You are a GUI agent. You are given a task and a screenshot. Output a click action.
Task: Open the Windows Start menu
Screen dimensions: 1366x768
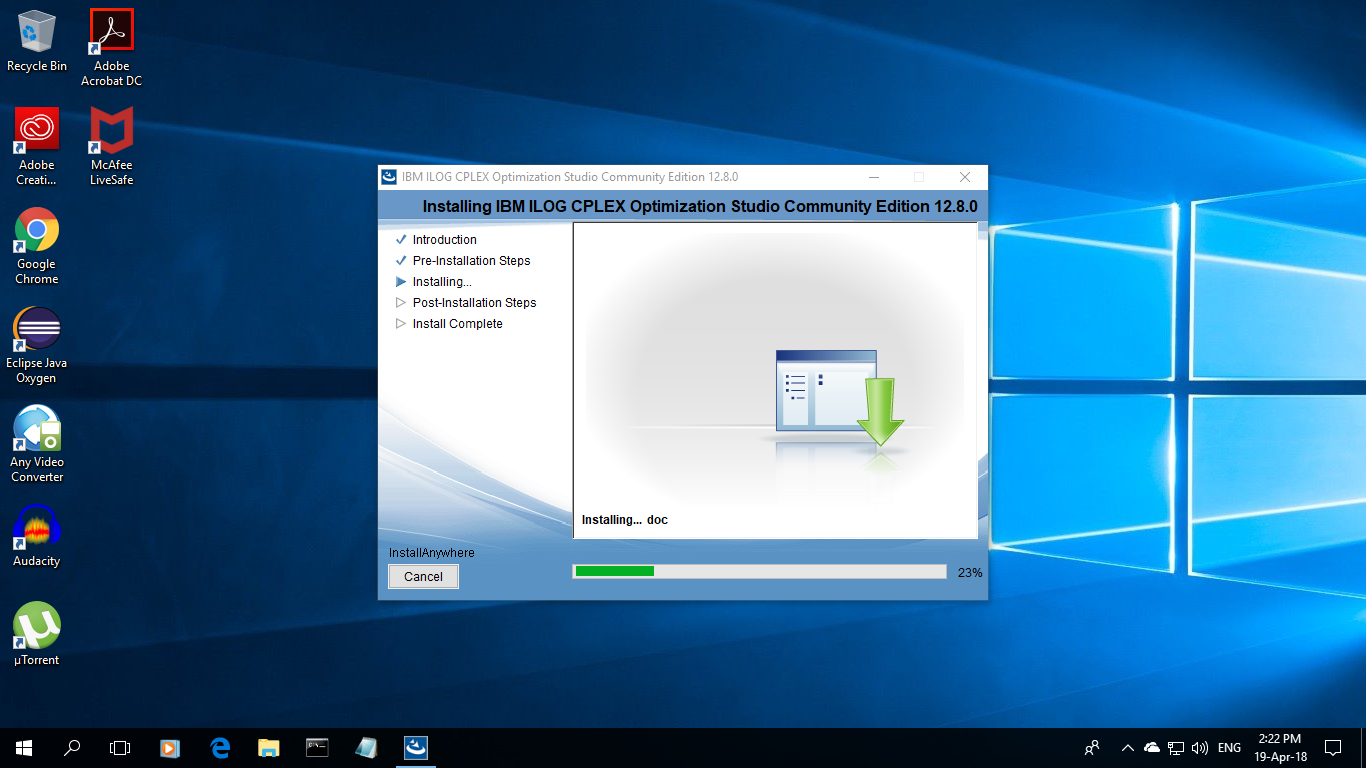(x=24, y=747)
